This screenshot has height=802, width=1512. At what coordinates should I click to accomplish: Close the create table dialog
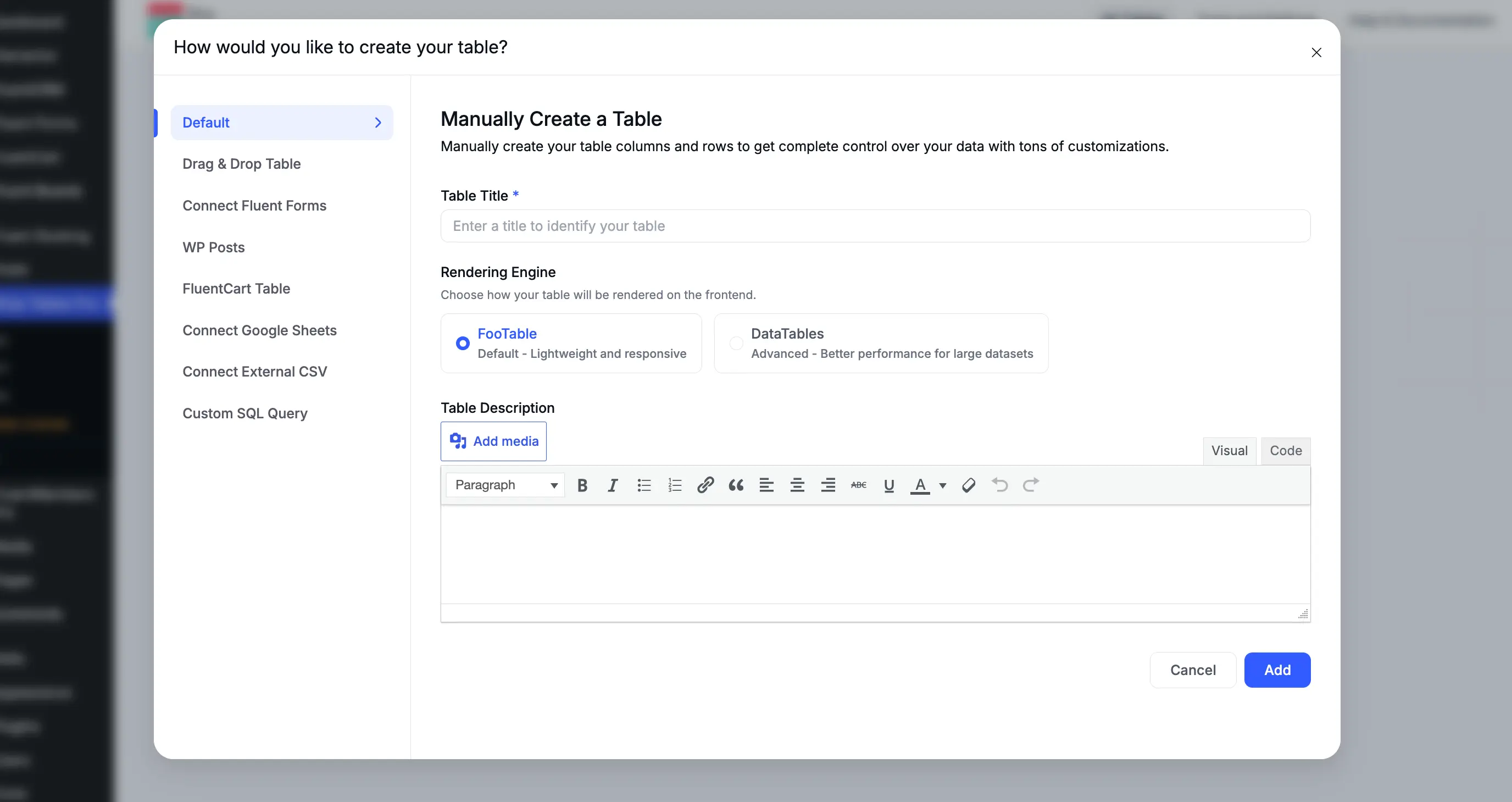[1316, 53]
